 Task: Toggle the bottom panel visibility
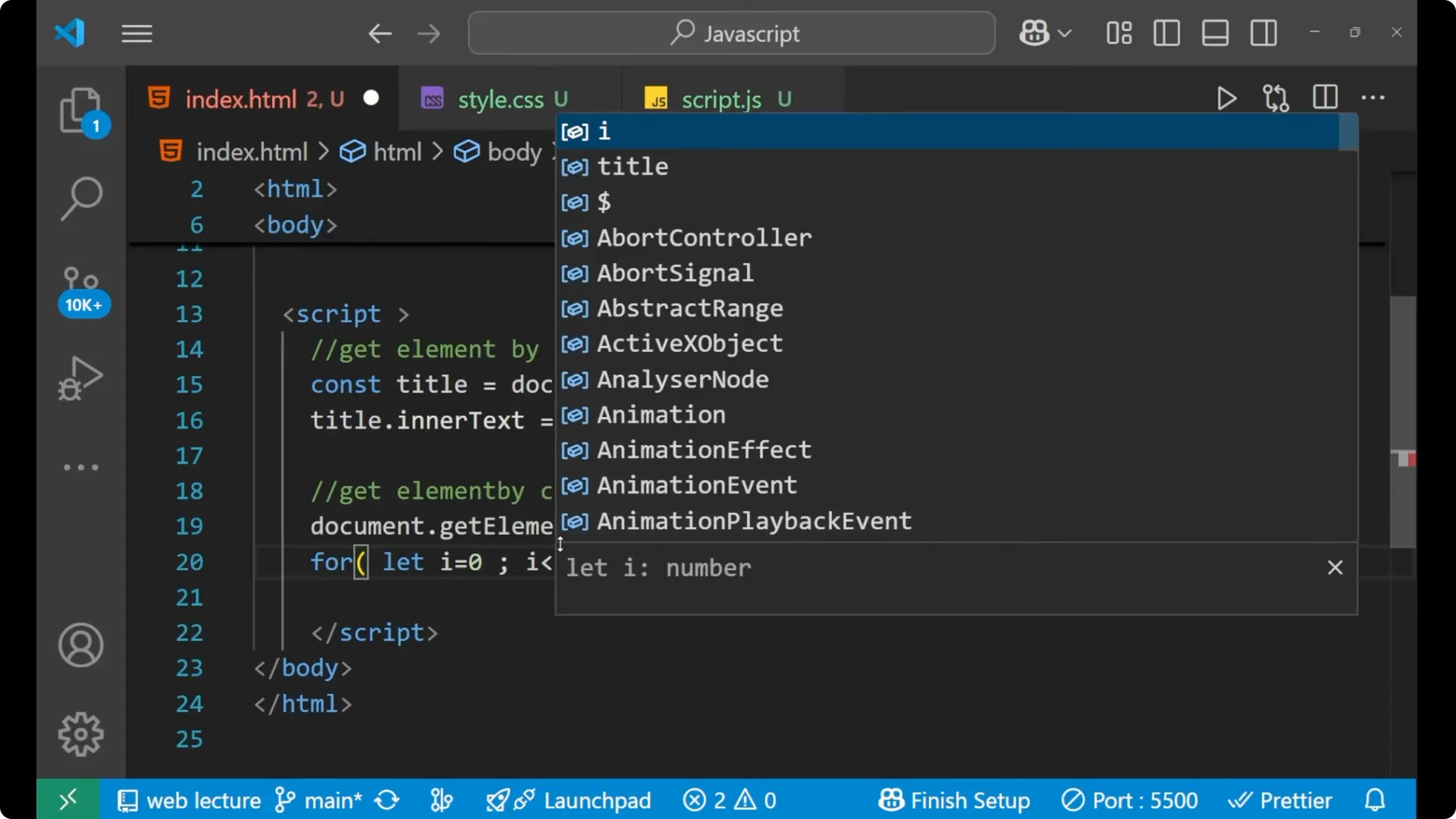1215,33
